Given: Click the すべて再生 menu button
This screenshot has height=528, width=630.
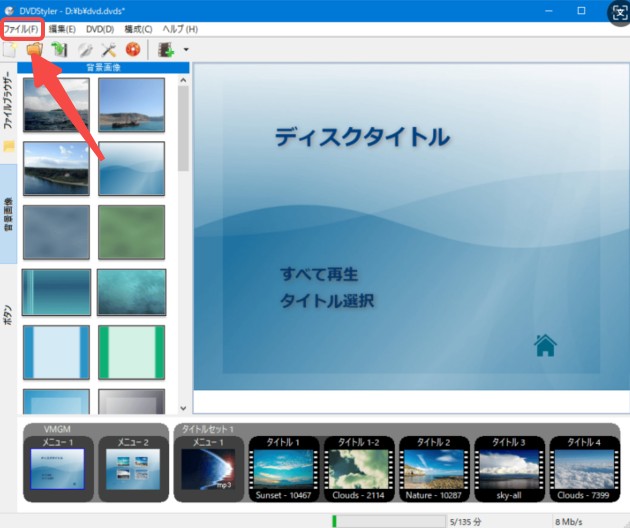Looking at the screenshot, I should (319, 274).
